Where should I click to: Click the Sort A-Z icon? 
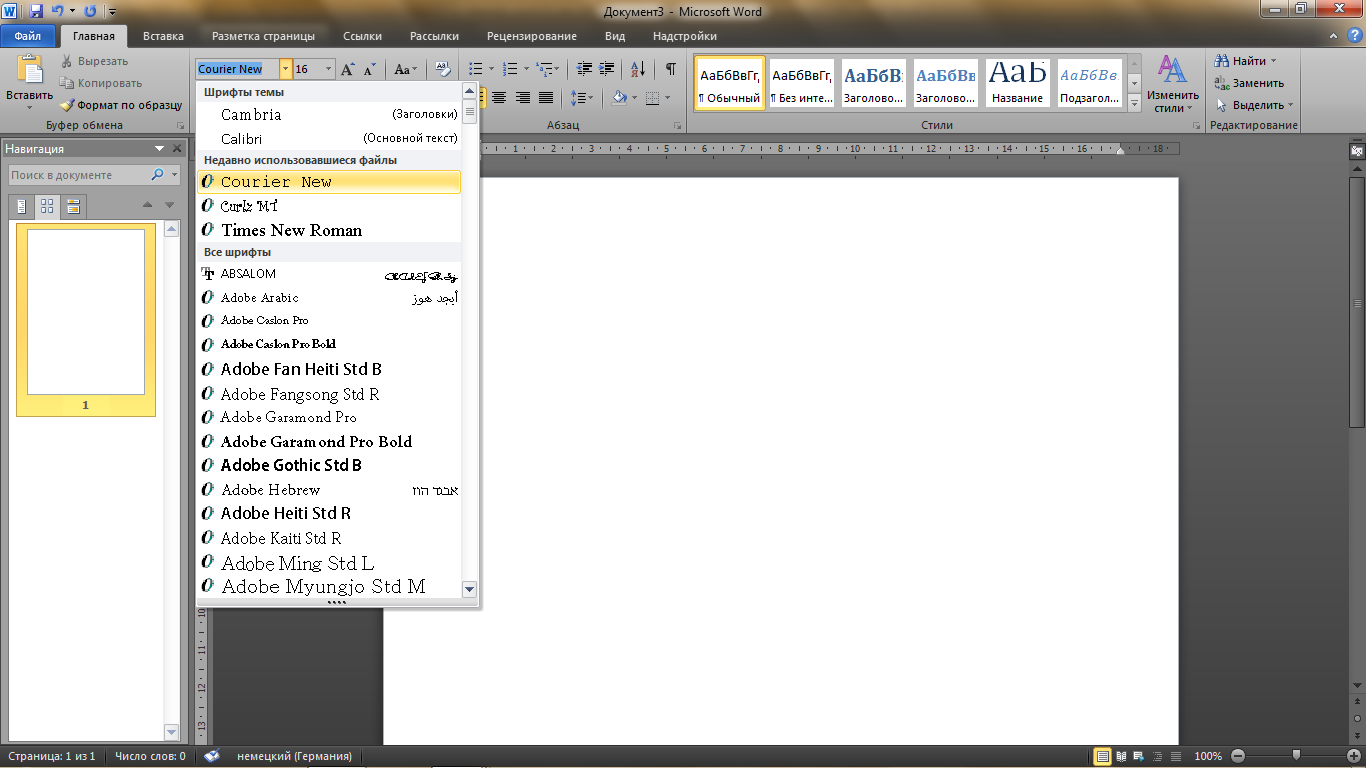(638, 69)
